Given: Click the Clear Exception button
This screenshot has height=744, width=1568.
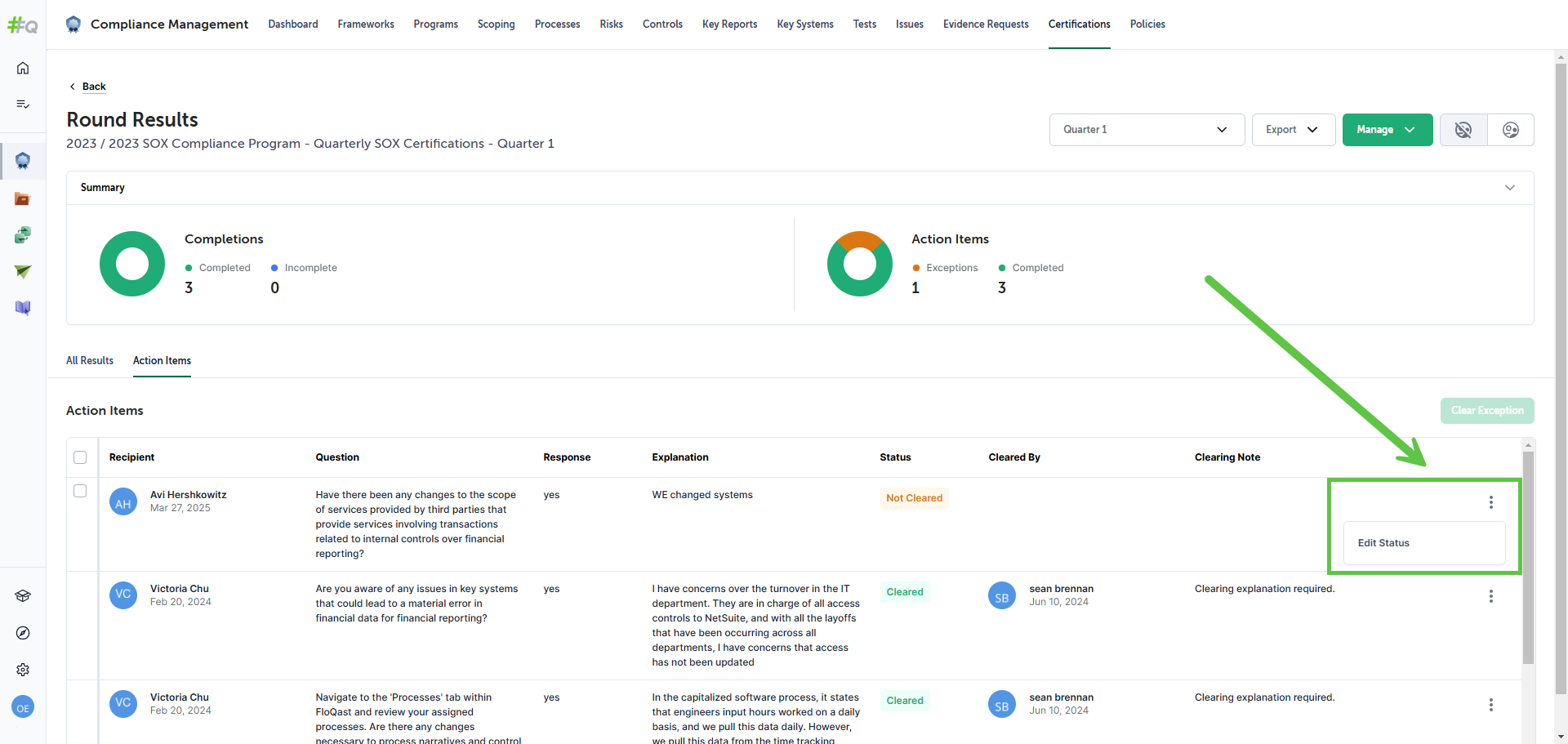Looking at the screenshot, I should click(x=1487, y=411).
